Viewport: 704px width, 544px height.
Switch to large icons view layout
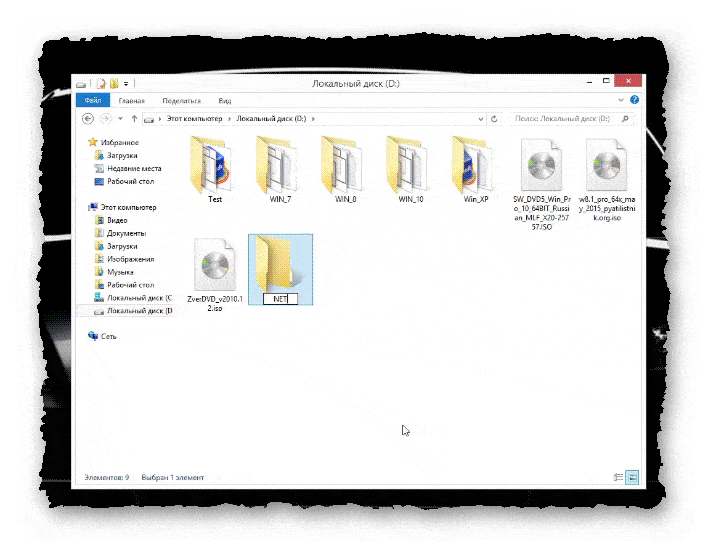(632, 478)
